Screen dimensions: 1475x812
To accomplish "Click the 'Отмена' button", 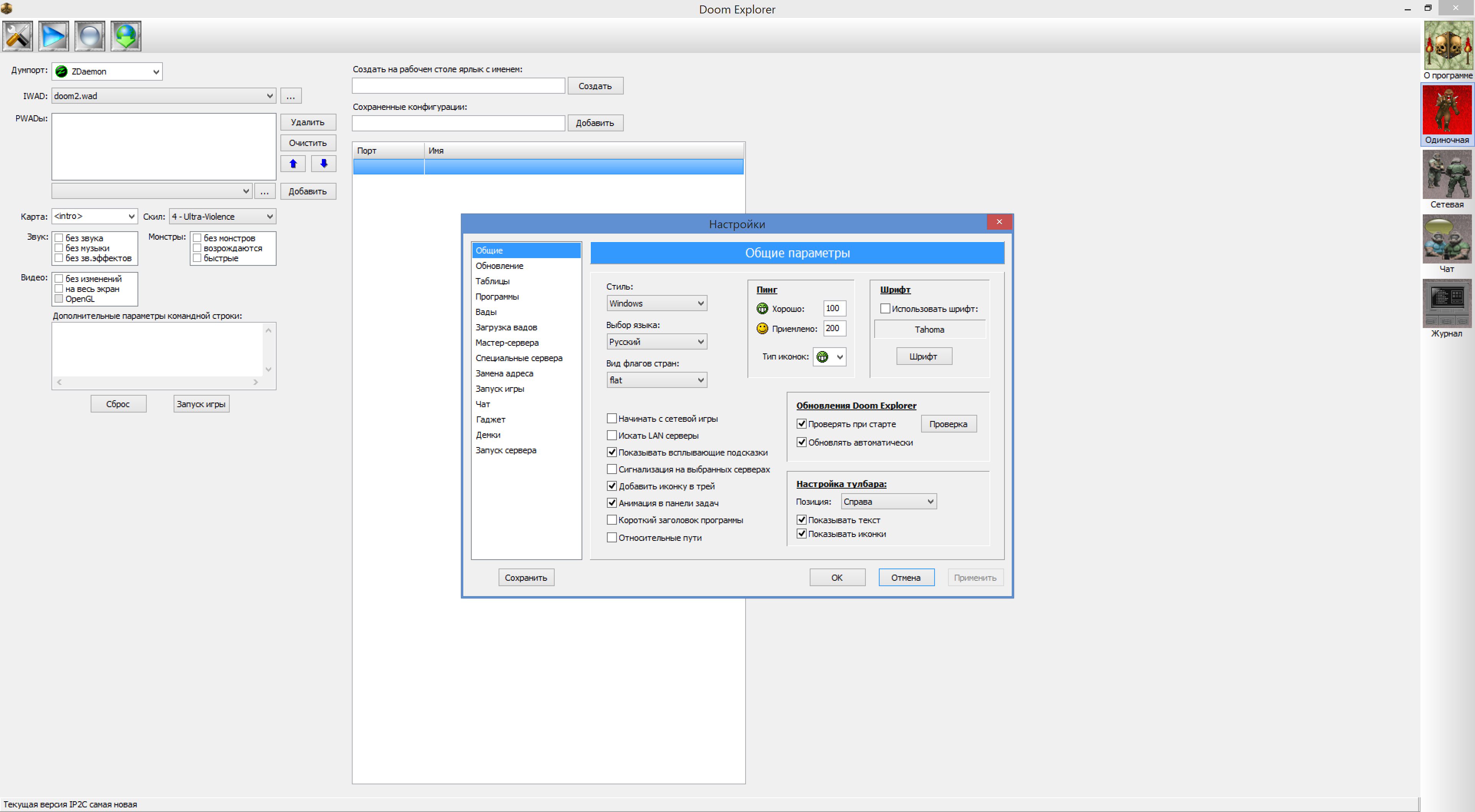I will tap(906, 577).
